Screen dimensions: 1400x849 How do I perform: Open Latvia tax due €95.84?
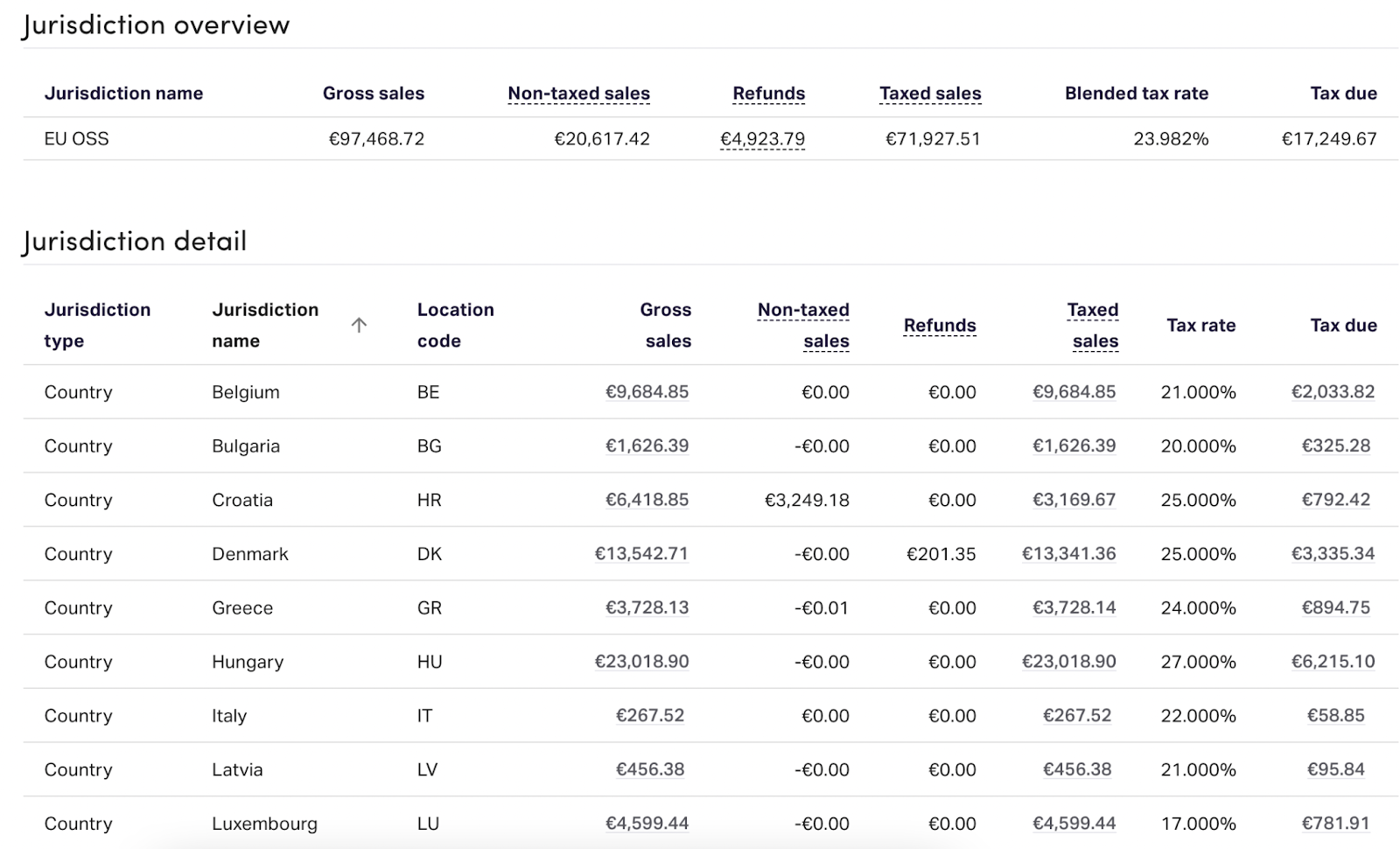point(1335,769)
